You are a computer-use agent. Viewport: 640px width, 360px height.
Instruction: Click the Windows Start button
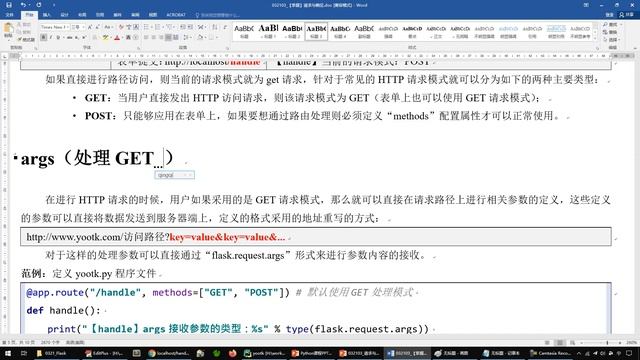[x=8, y=353]
